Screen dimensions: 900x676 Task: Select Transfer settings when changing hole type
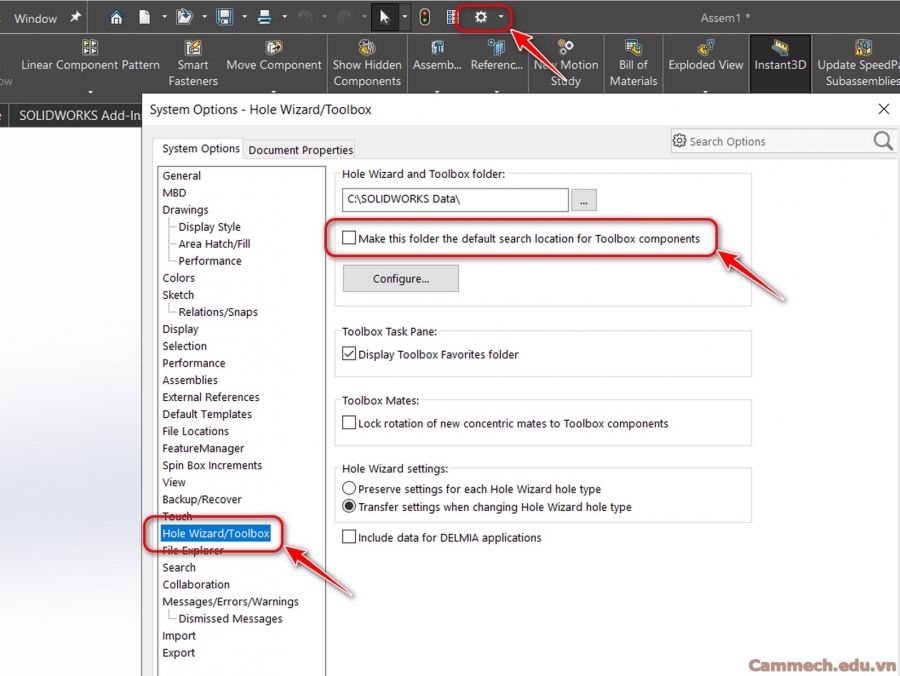click(x=349, y=507)
